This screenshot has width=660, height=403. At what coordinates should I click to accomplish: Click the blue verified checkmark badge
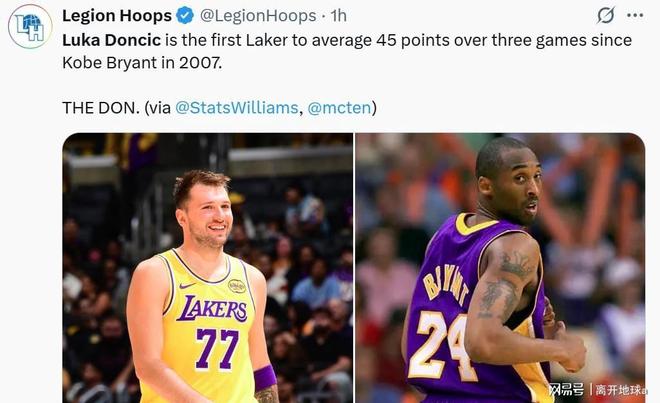coord(185,15)
